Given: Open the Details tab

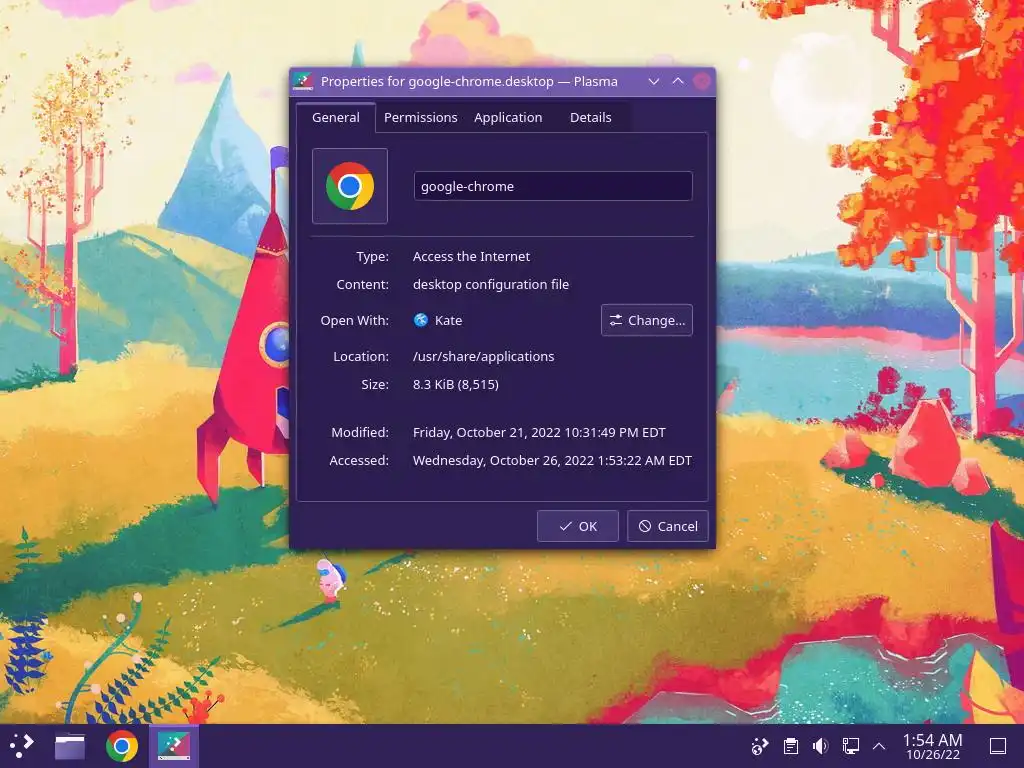Looking at the screenshot, I should 590,118.
